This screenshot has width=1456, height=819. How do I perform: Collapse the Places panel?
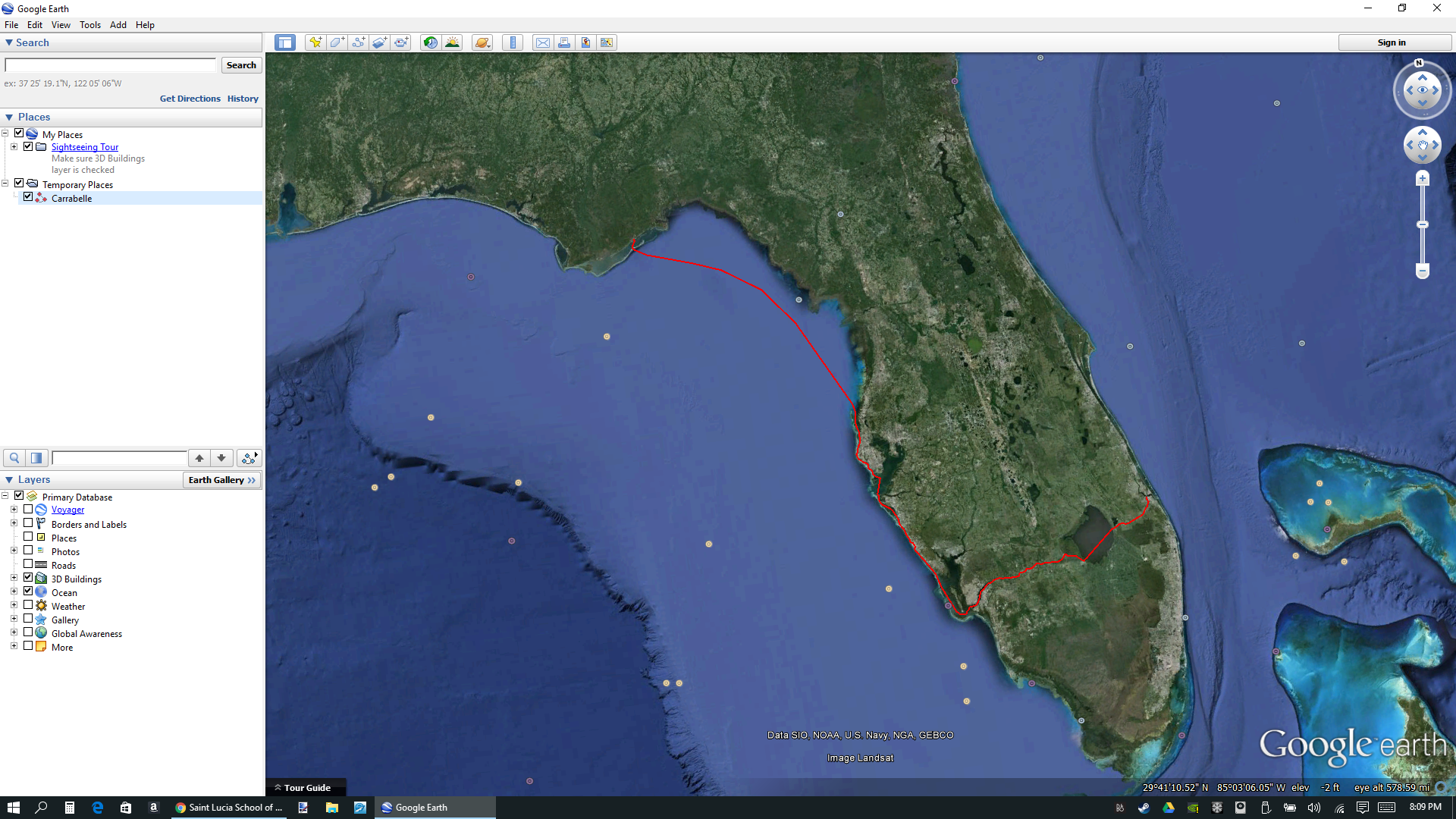coord(9,118)
